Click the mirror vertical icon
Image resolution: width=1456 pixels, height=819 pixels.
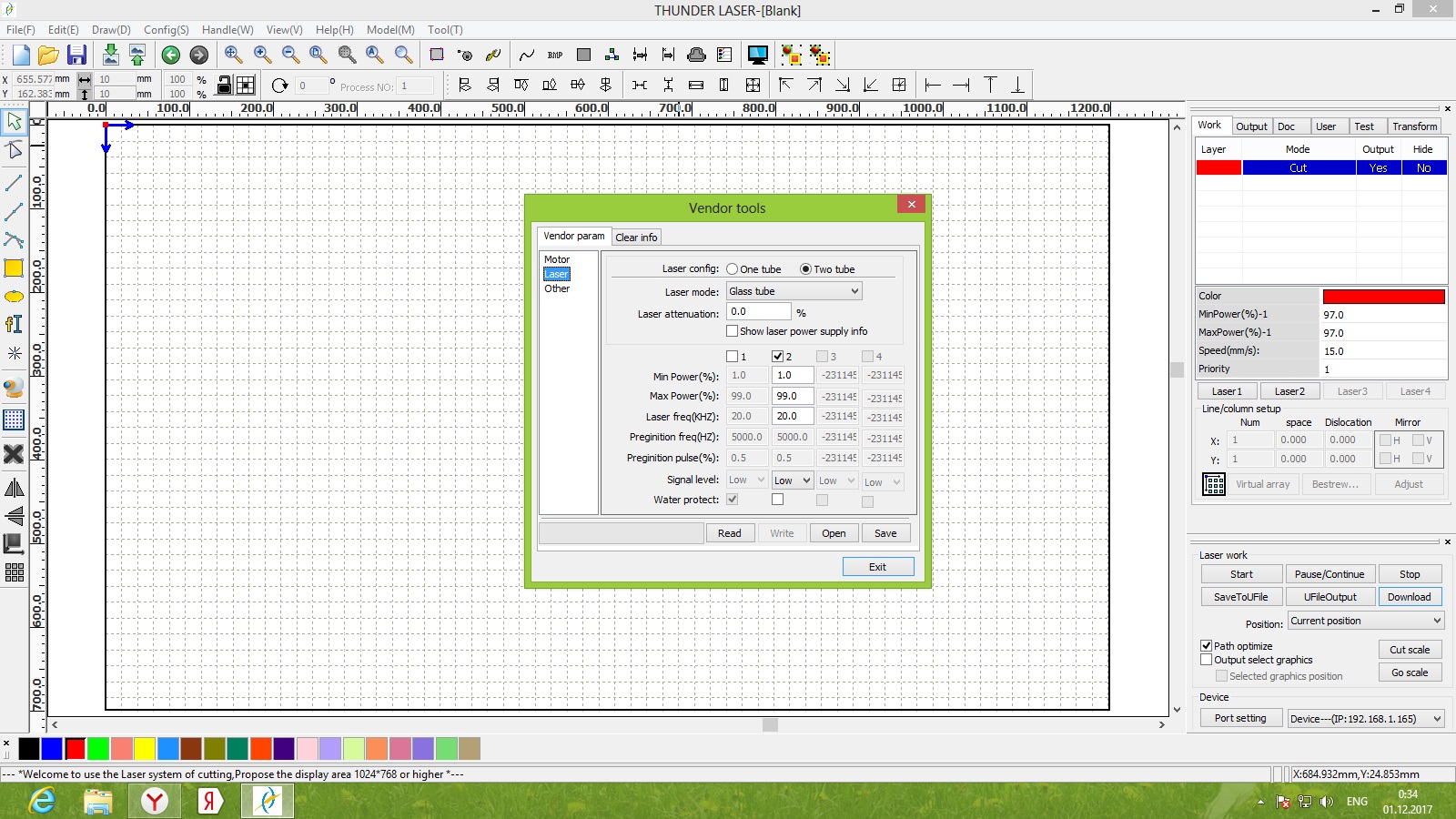click(14, 516)
